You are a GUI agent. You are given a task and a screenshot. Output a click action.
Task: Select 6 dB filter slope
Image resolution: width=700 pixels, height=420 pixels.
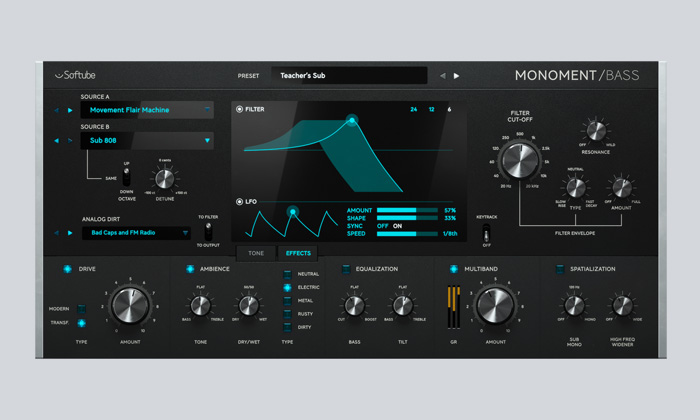(x=449, y=109)
